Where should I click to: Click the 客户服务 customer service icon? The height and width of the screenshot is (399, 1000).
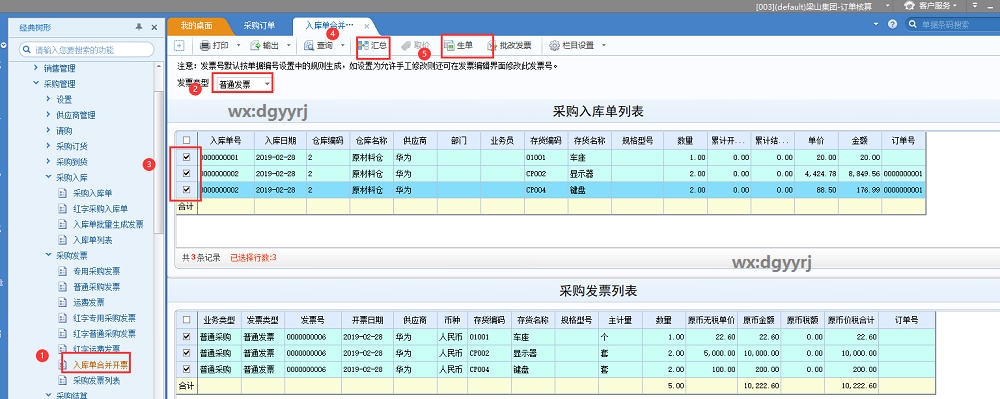pos(909,6)
